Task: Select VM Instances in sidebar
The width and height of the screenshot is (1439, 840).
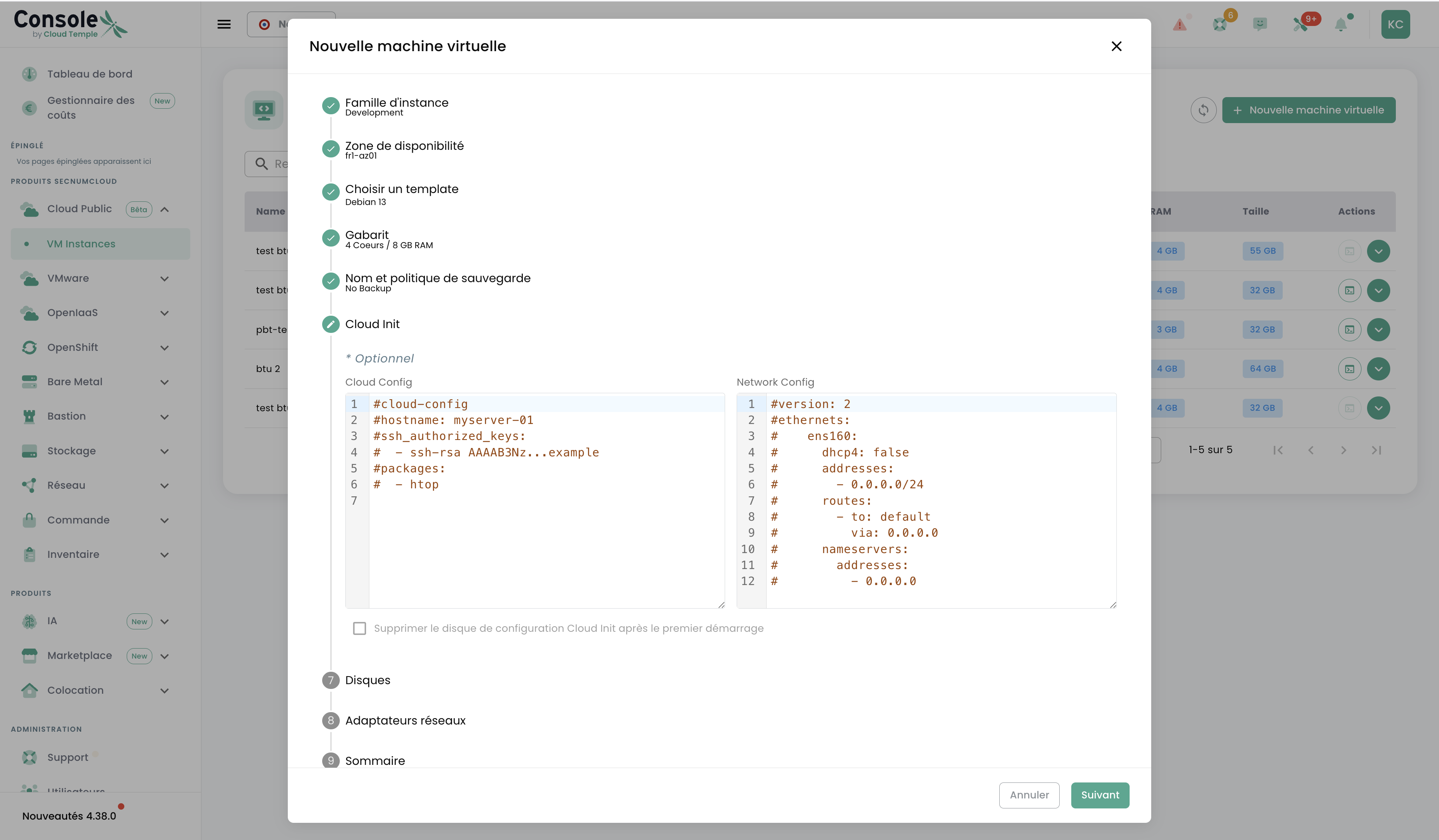Action: pyautogui.click(x=100, y=244)
